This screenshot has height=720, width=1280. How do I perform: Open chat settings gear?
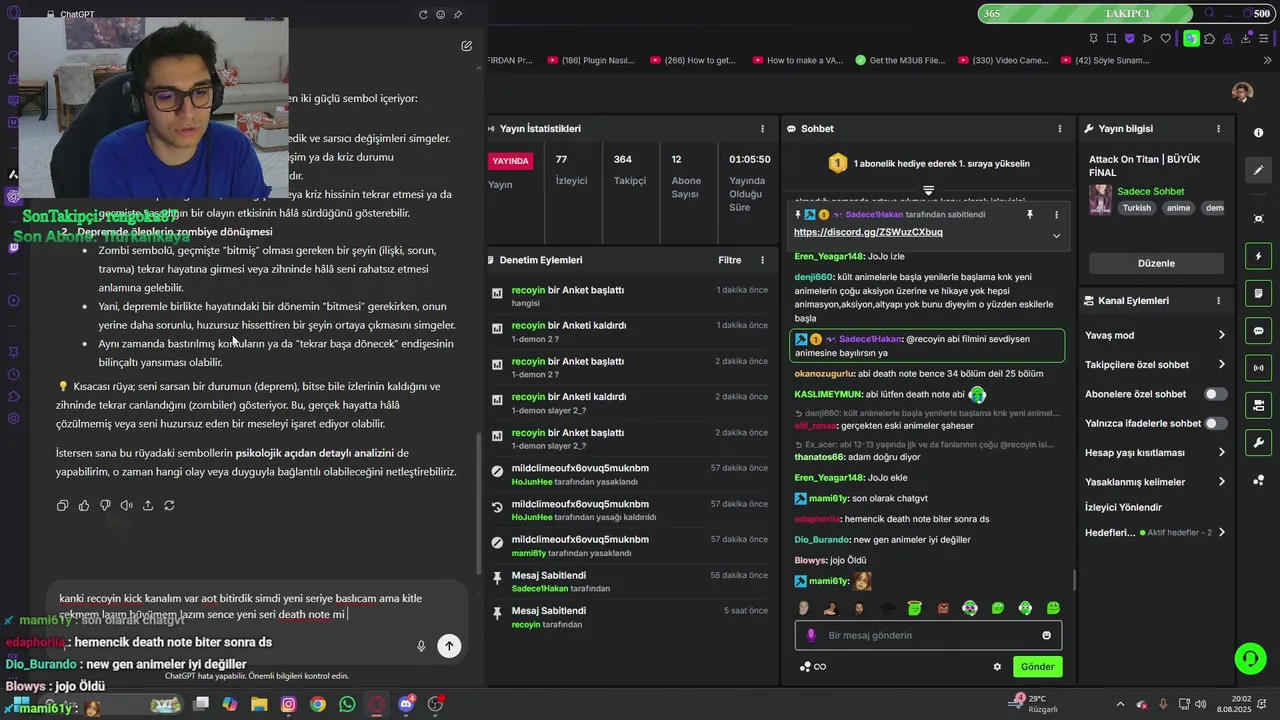pyautogui.click(x=997, y=667)
